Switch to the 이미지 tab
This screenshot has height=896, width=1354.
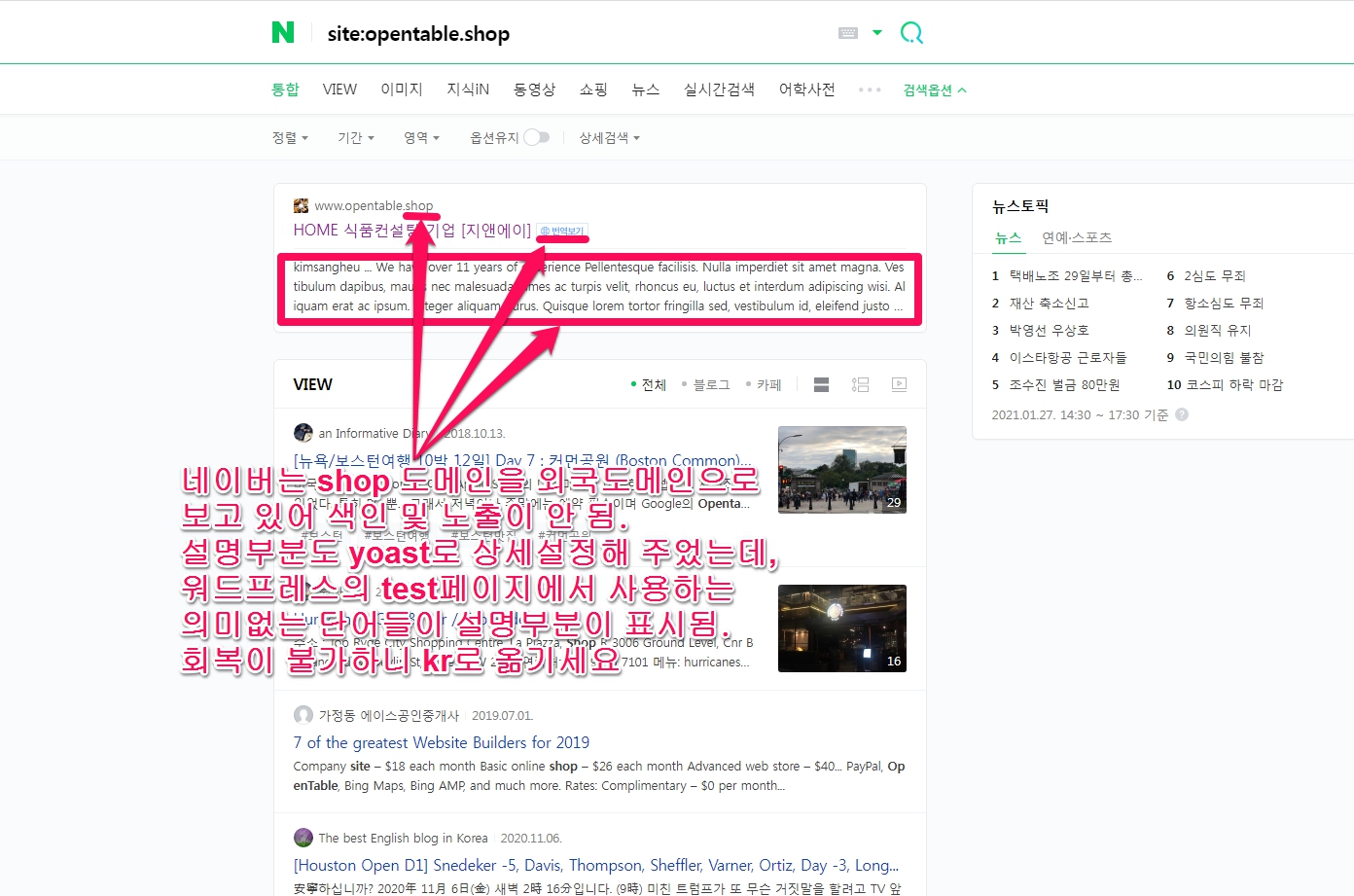(402, 90)
